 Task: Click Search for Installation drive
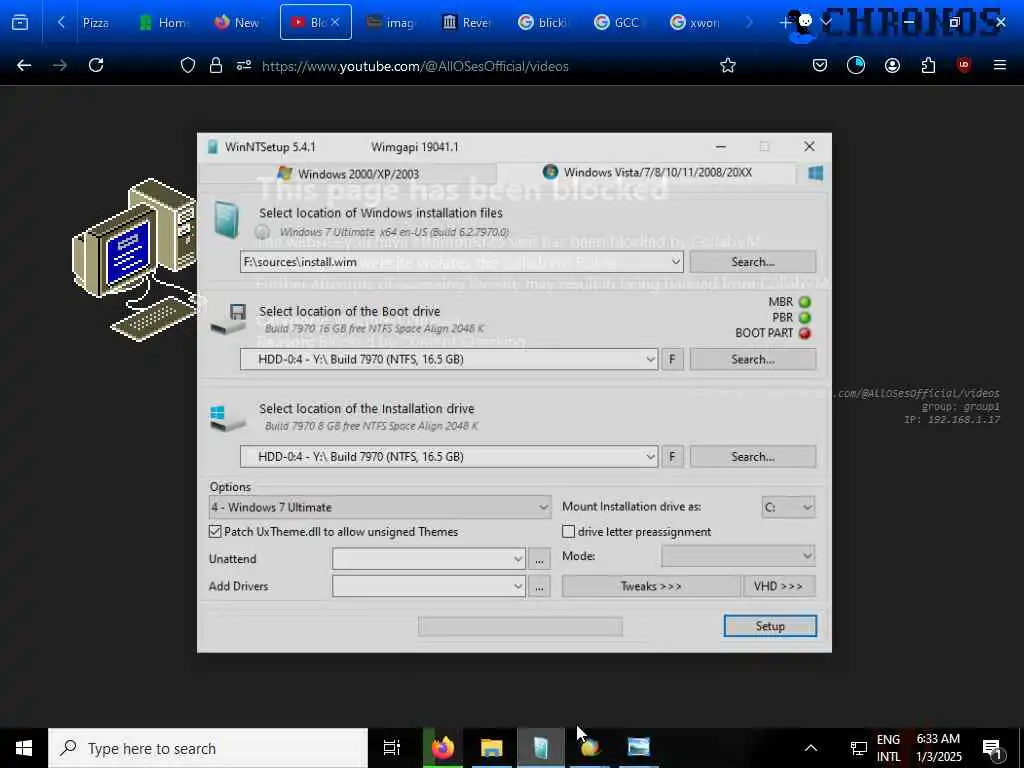[753, 456]
